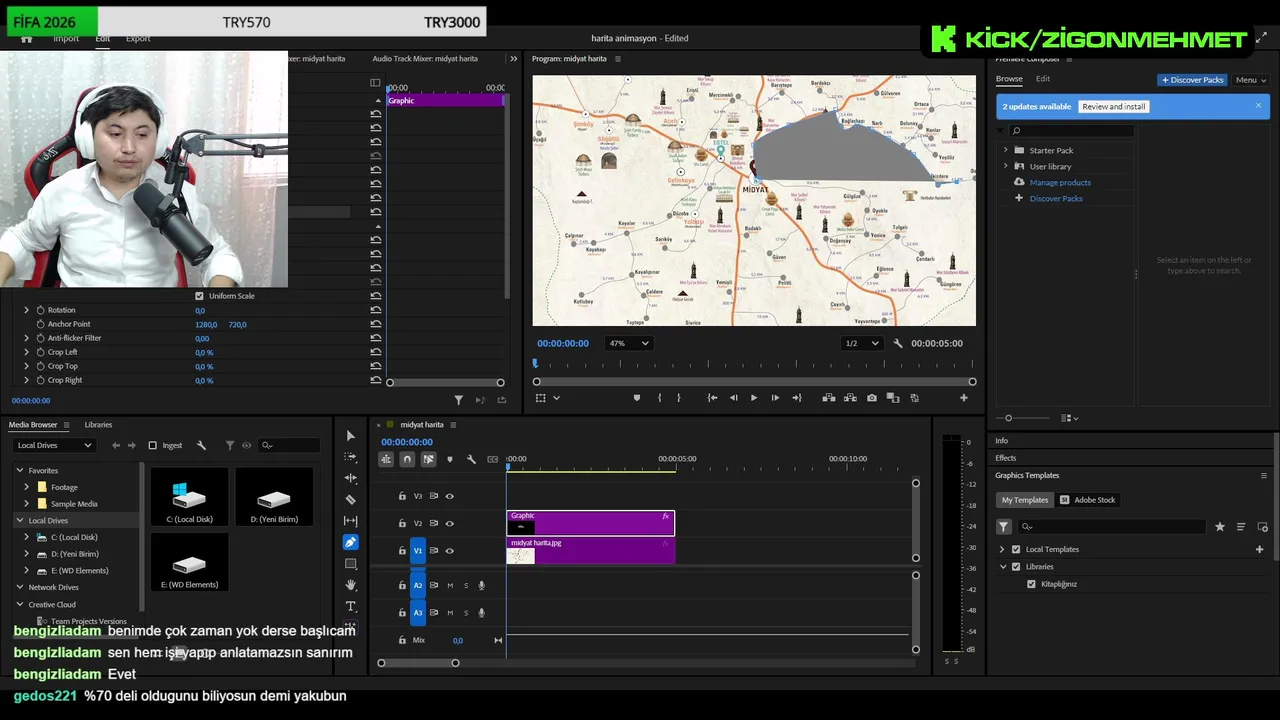Open the 1/2 playback resolution dropdown
The height and width of the screenshot is (720, 1280).
[862, 343]
